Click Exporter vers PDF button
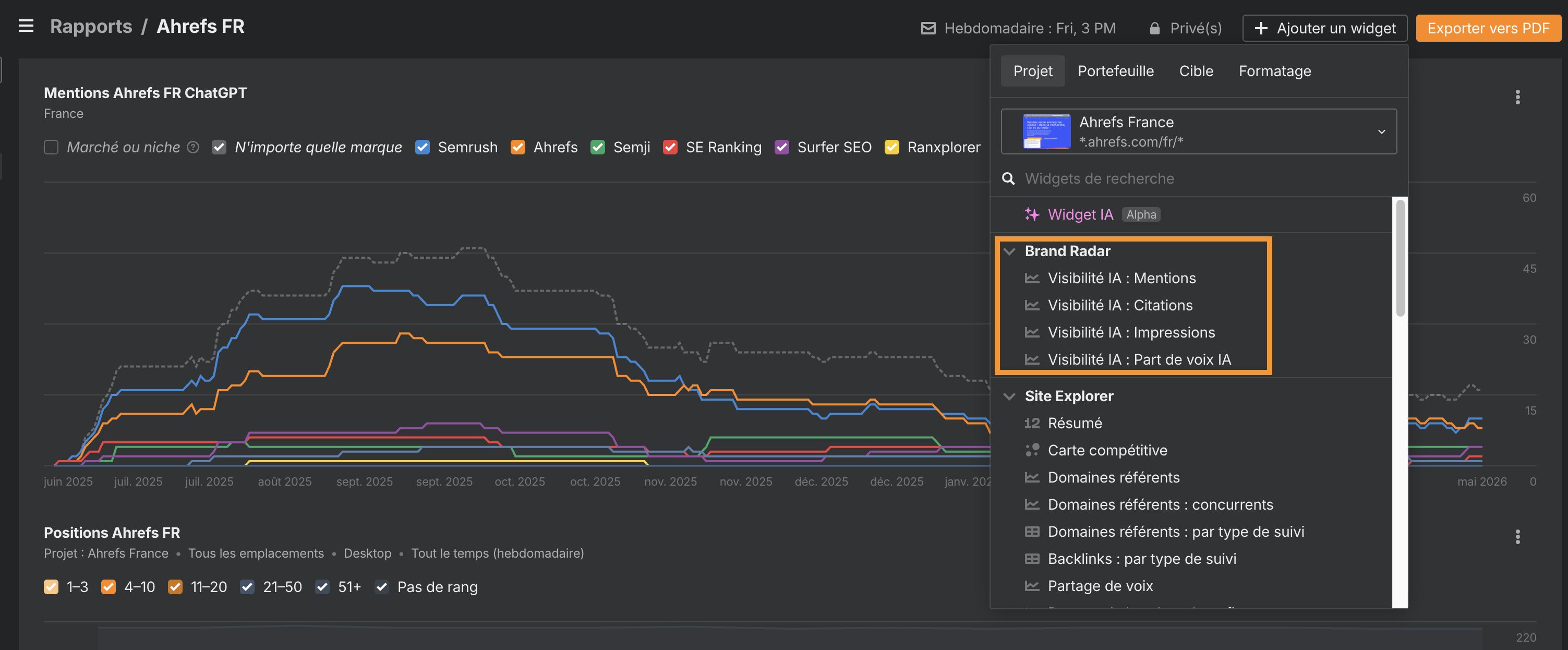 tap(1488, 28)
